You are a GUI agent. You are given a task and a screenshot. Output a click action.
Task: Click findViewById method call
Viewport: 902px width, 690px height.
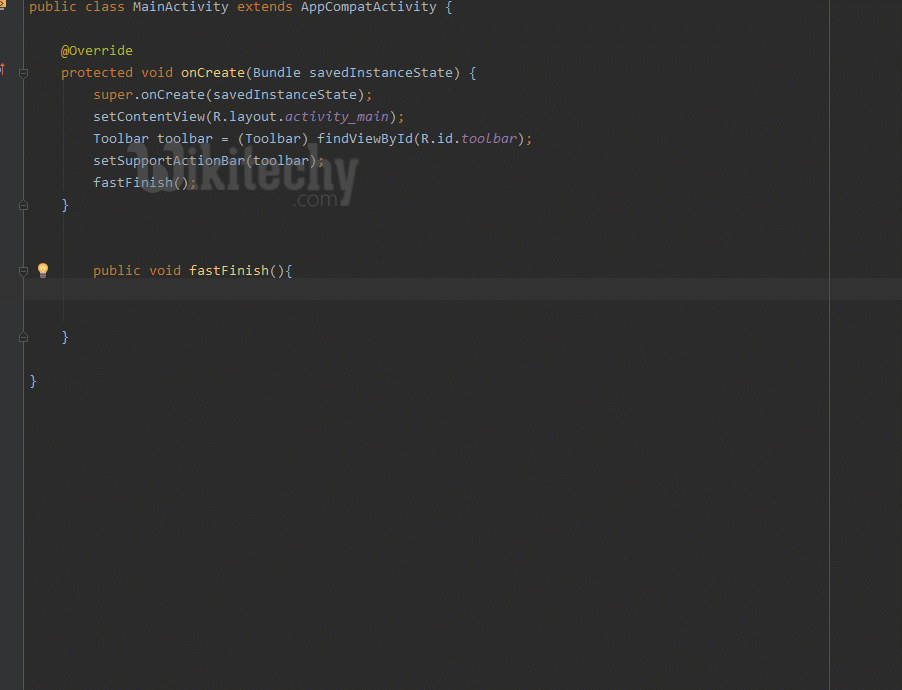click(365, 139)
